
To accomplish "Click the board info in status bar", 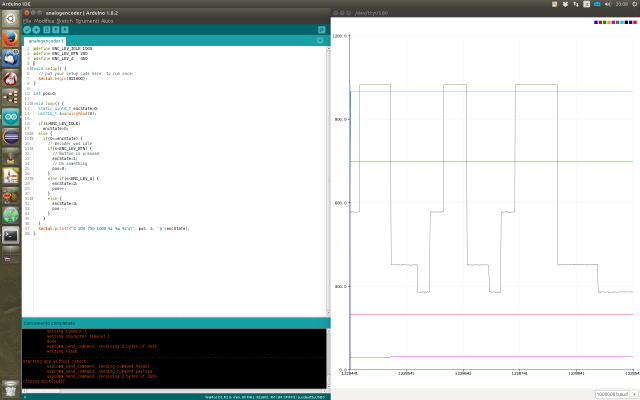I will pyautogui.click(x=264, y=397).
